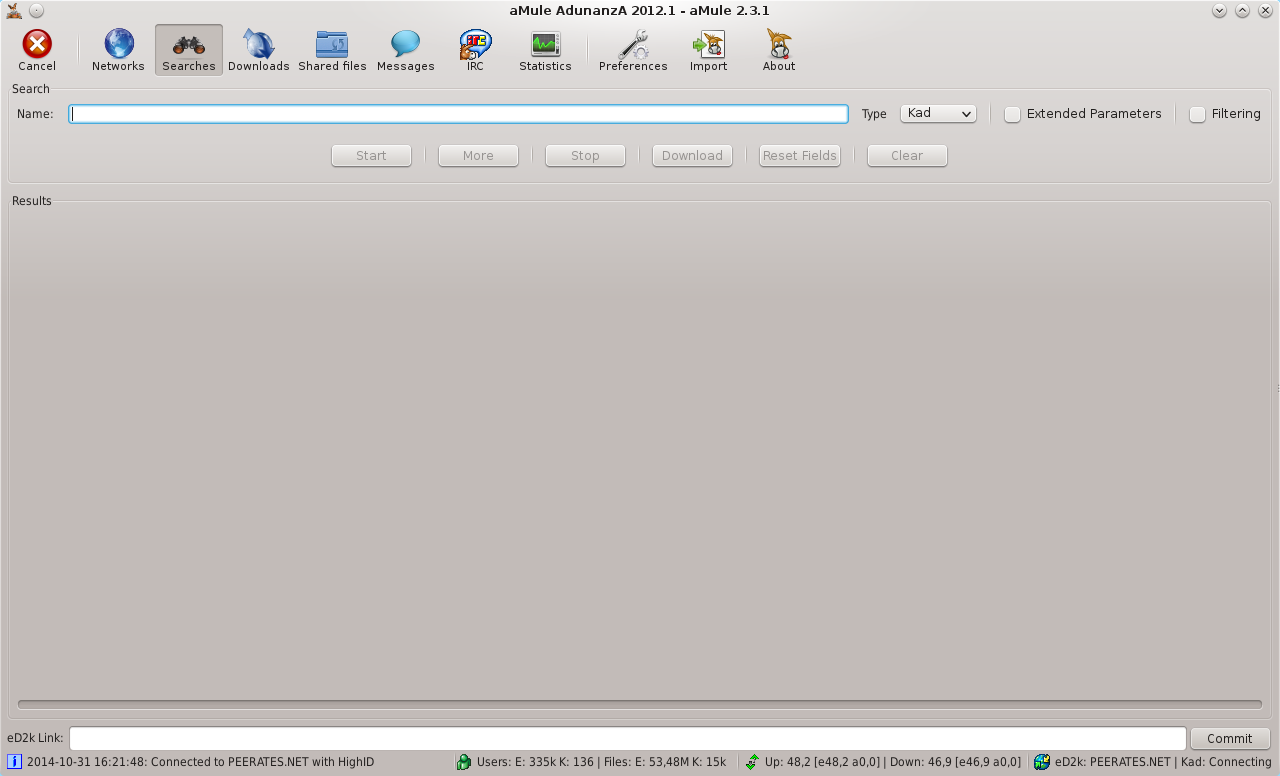
Task: Click the pin button left of window title
Action: (x=36, y=10)
